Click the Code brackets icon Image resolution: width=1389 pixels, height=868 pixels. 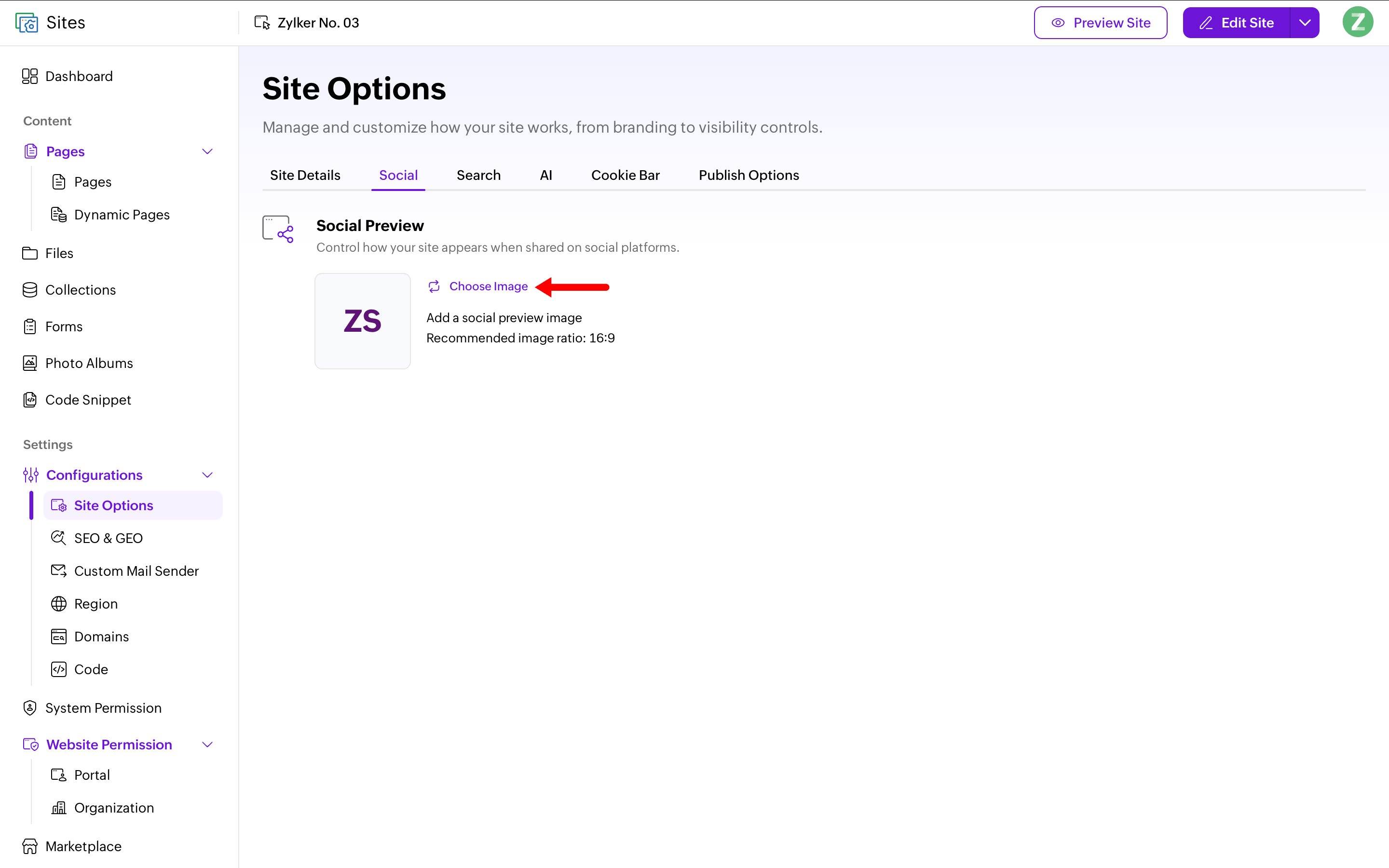tap(58, 669)
